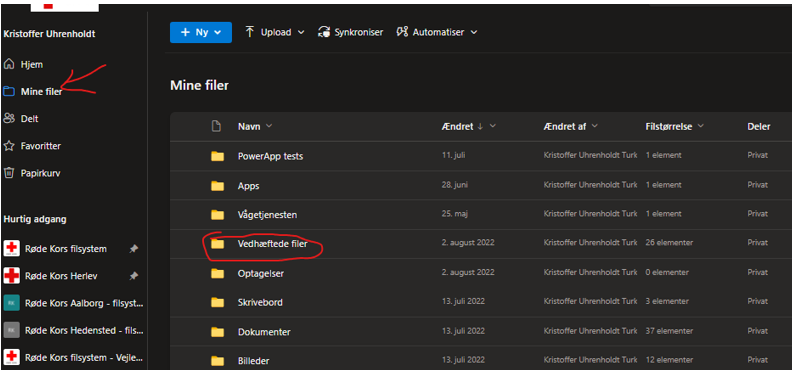Open the PowerApp tests folder
Viewport: 792px width, 370px height.
[270, 156]
